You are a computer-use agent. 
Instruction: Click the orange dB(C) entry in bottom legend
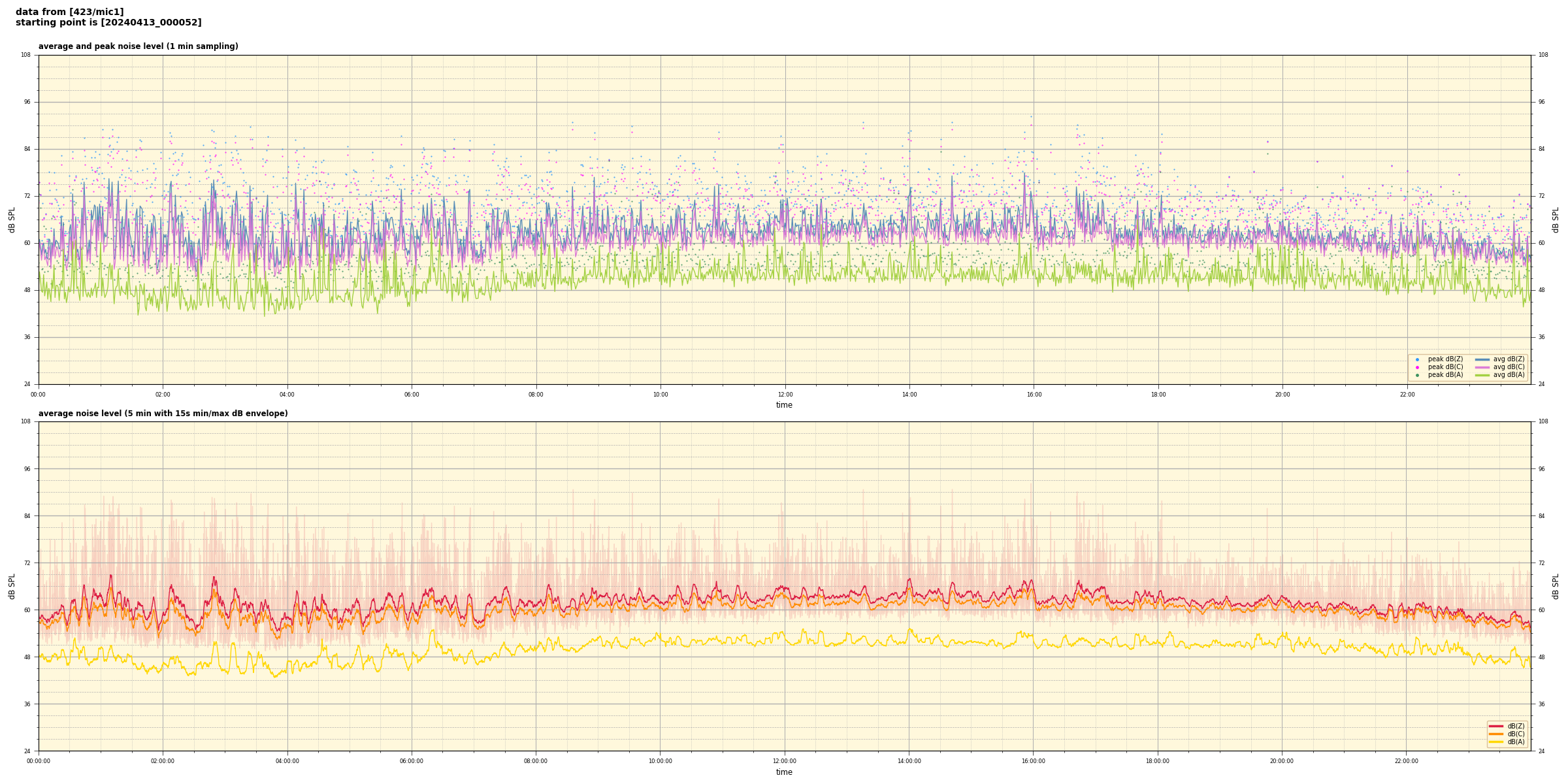[x=1507, y=734]
